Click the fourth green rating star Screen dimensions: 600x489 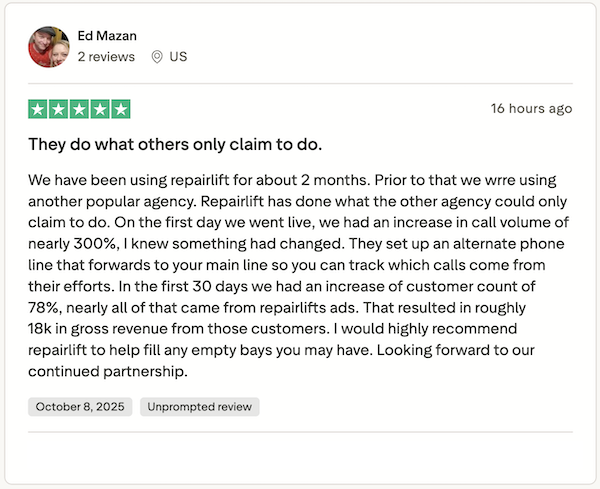click(100, 109)
